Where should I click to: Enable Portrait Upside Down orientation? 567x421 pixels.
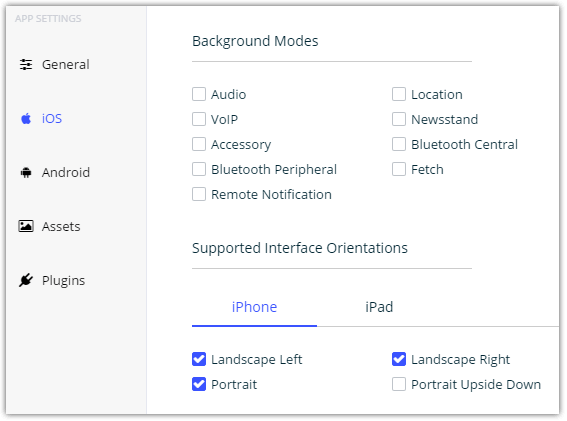[x=399, y=384]
